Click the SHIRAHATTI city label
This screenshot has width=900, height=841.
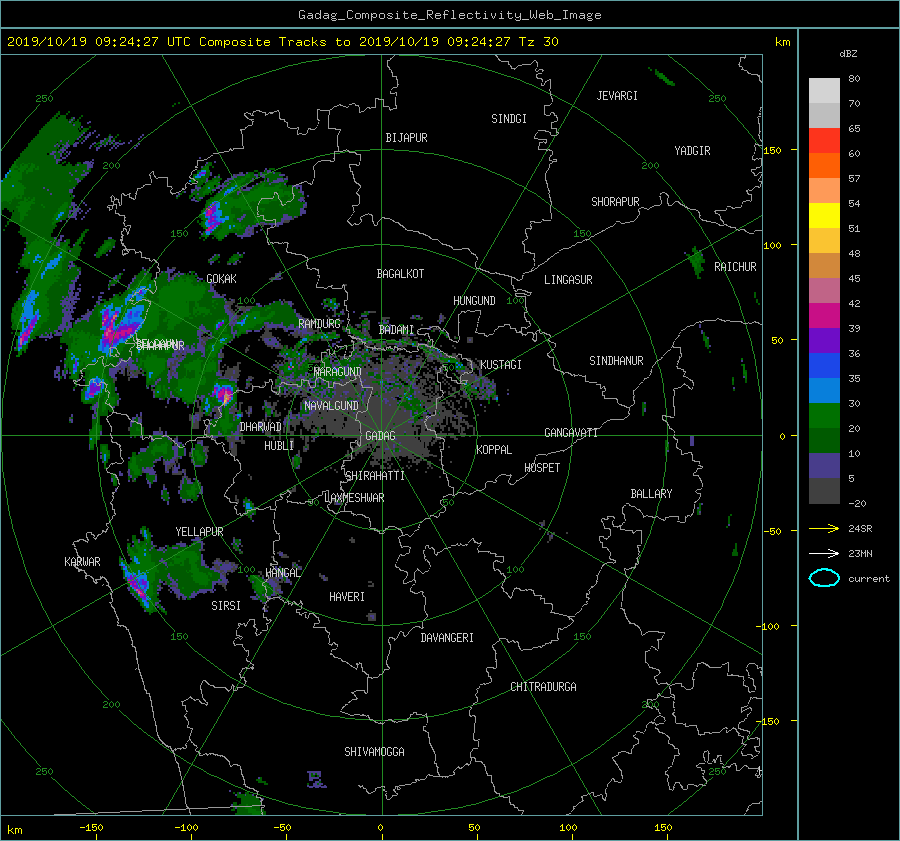coord(375,476)
